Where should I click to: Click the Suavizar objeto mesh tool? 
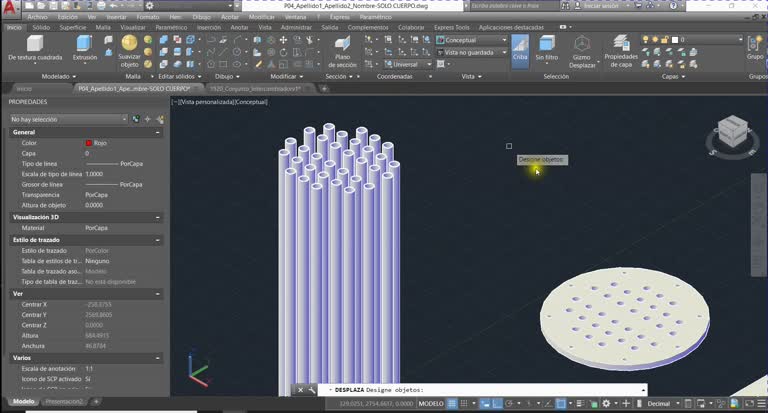[129, 51]
